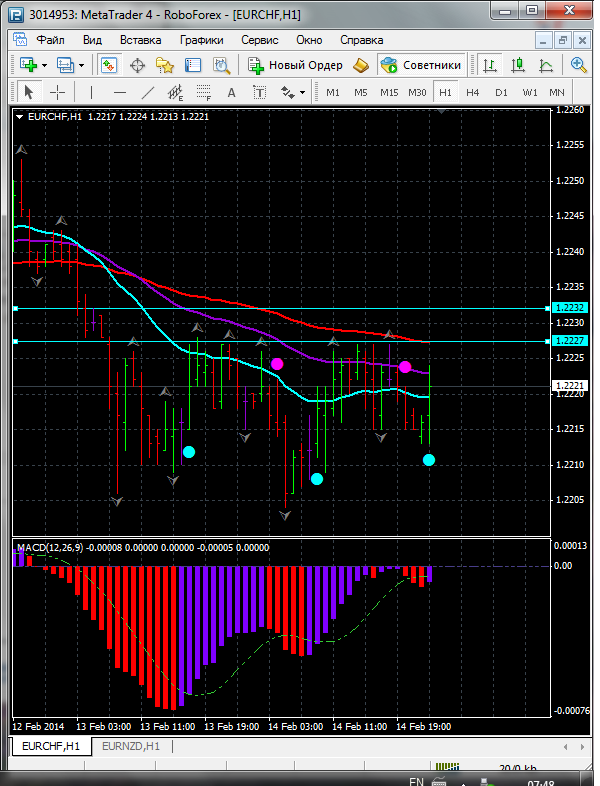Switch to the EURNZD,H1 chart tab
600x786 pixels.
point(131,746)
